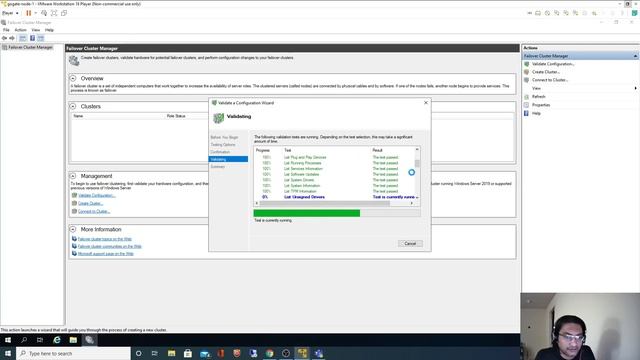The width and height of the screenshot is (640, 360).
Task: Open the Help menu
Action: point(49,30)
